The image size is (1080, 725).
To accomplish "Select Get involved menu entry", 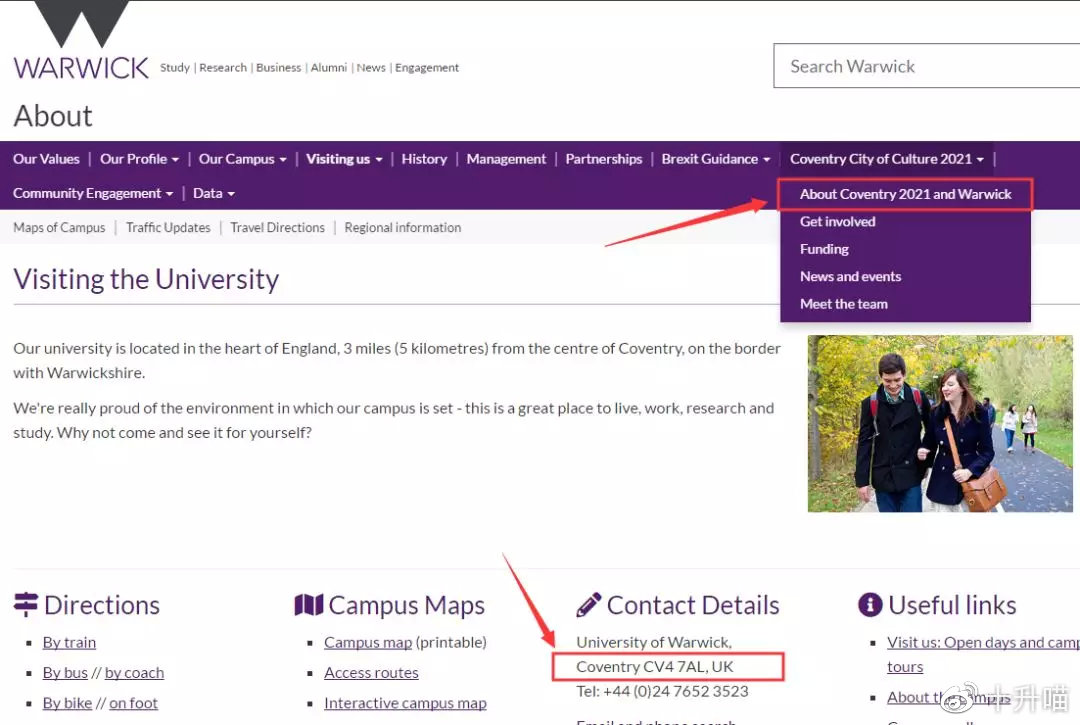I will click(838, 222).
